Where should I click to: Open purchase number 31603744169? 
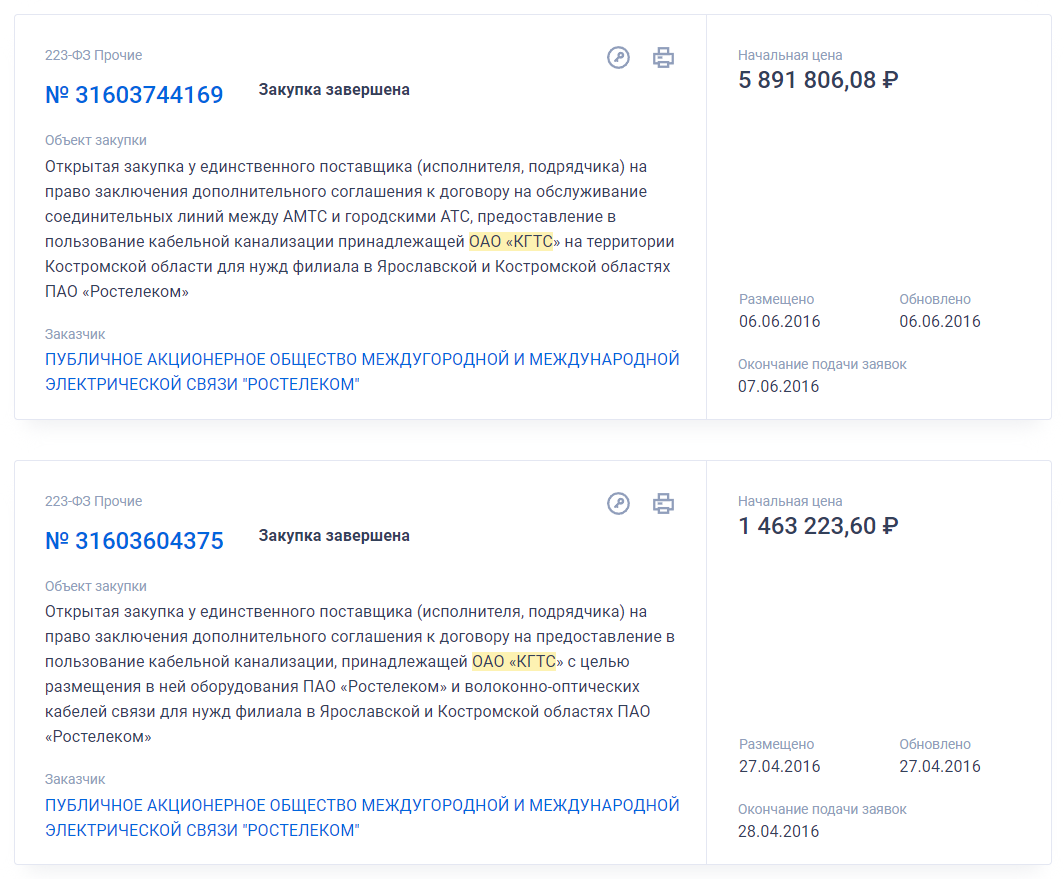point(134,95)
